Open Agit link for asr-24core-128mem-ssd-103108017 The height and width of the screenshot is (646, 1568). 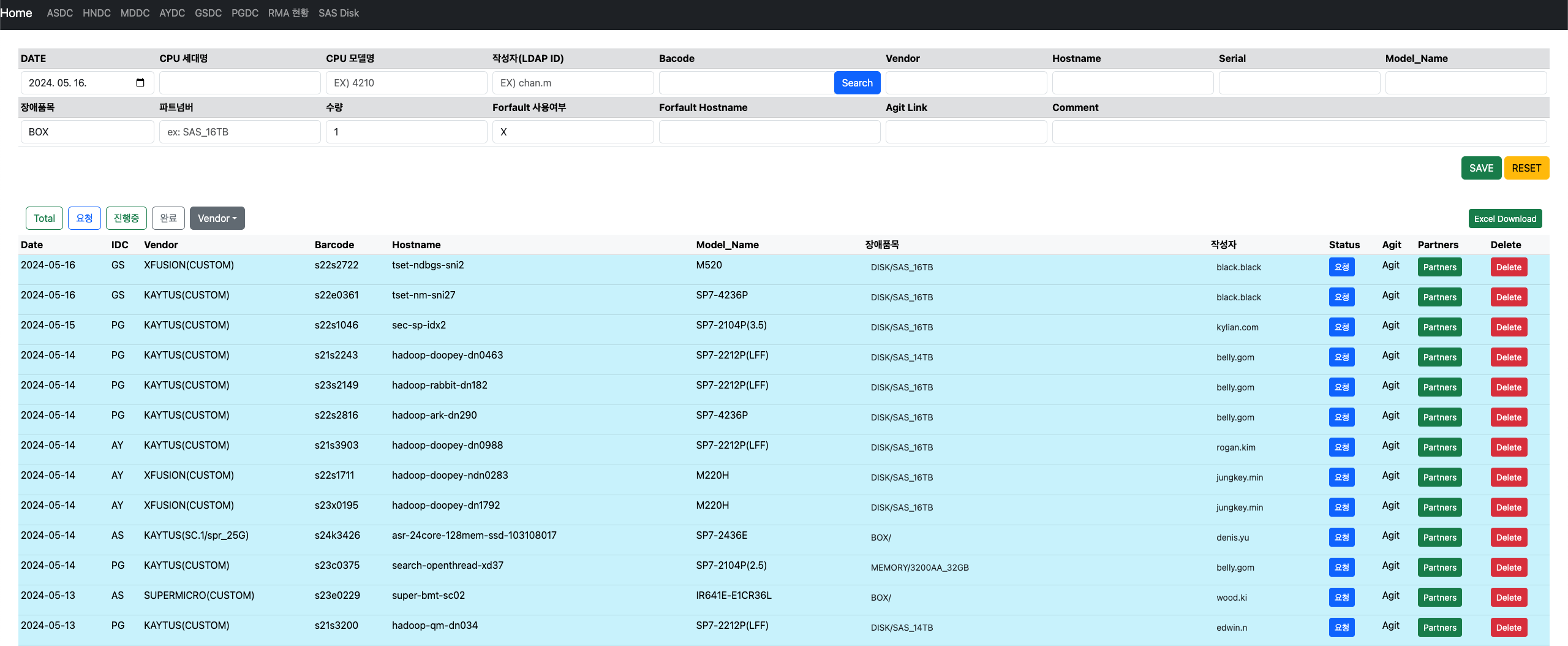(x=1390, y=535)
